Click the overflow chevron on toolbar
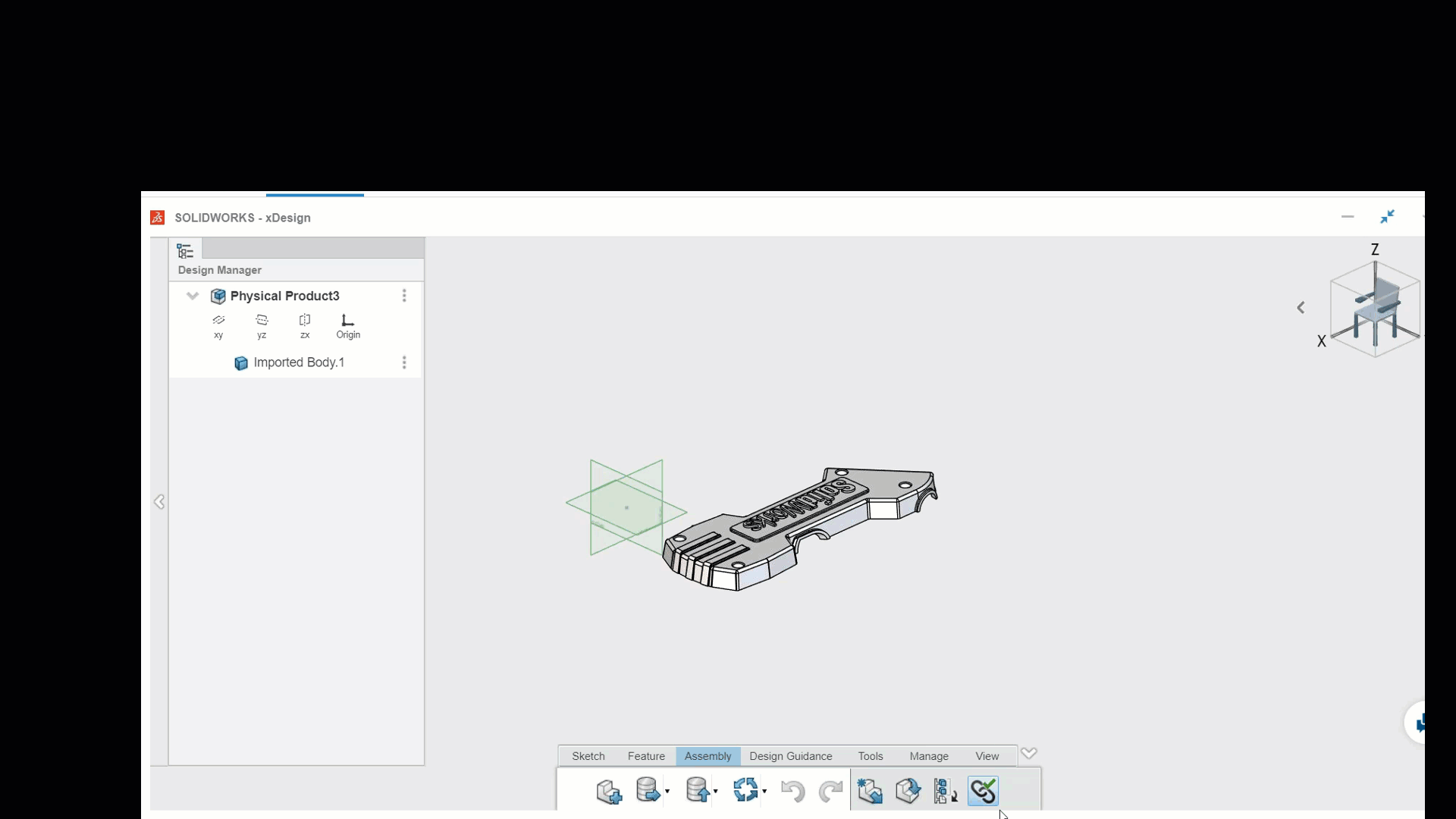Image resolution: width=1456 pixels, height=819 pixels. [x=1029, y=753]
